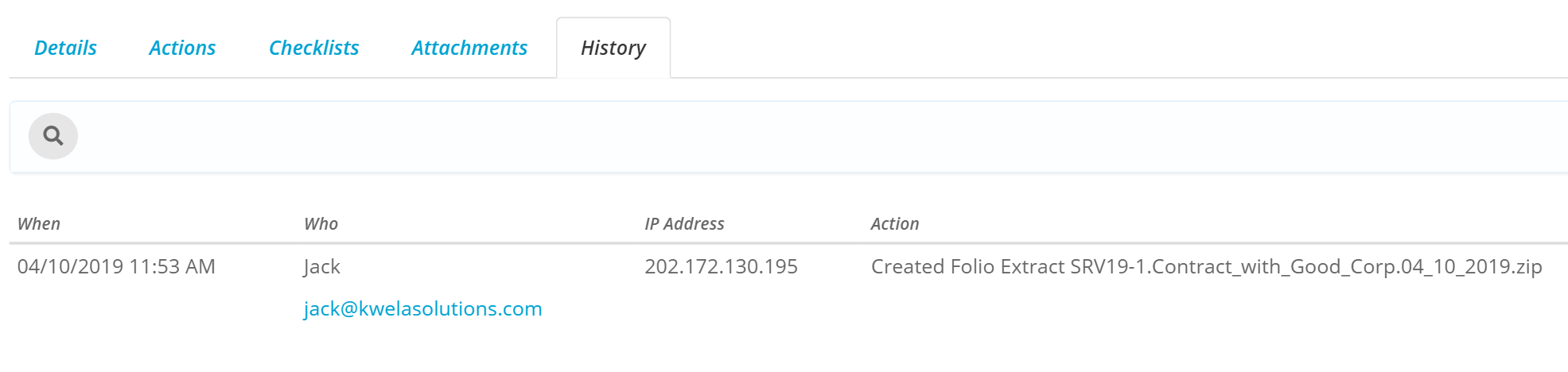Click the magnifying glass search icon
This screenshot has height=372, width=1568.
pyautogui.click(x=53, y=136)
